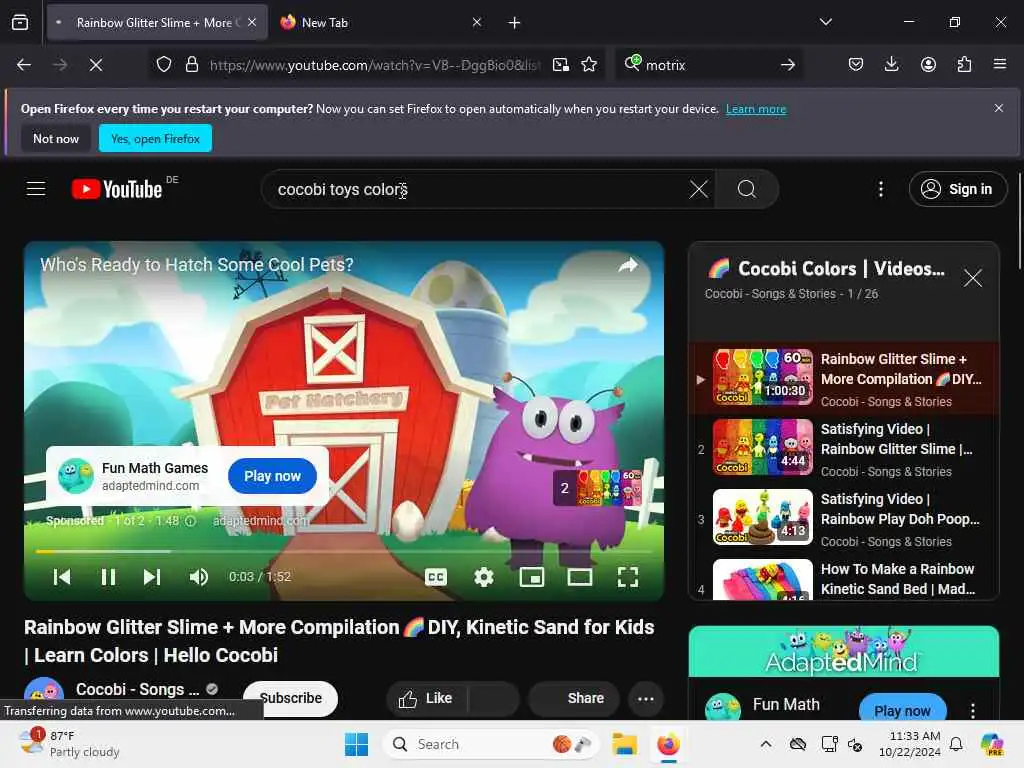
Task: Click the Learn more link in the notification
Action: pyautogui.click(x=756, y=109)
